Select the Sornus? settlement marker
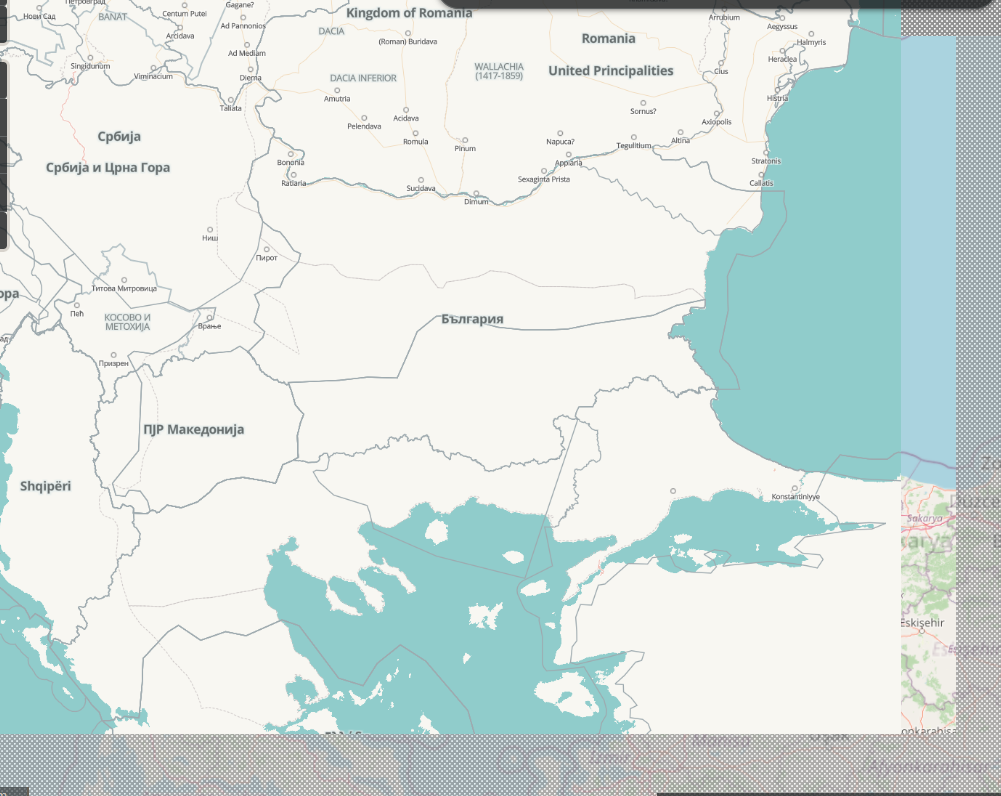 (x=644, y=102)
